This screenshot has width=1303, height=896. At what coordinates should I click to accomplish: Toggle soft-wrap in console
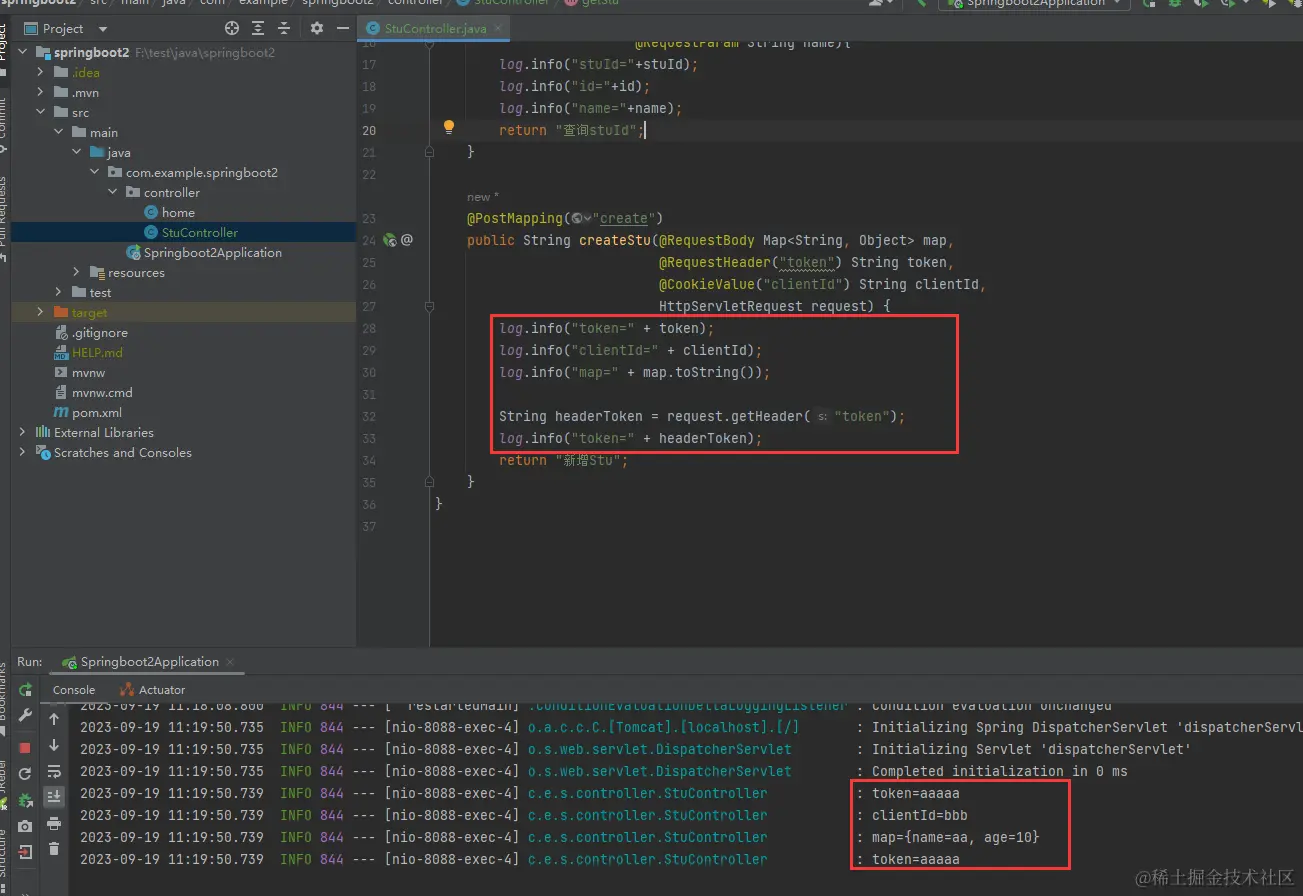(54, 771)
